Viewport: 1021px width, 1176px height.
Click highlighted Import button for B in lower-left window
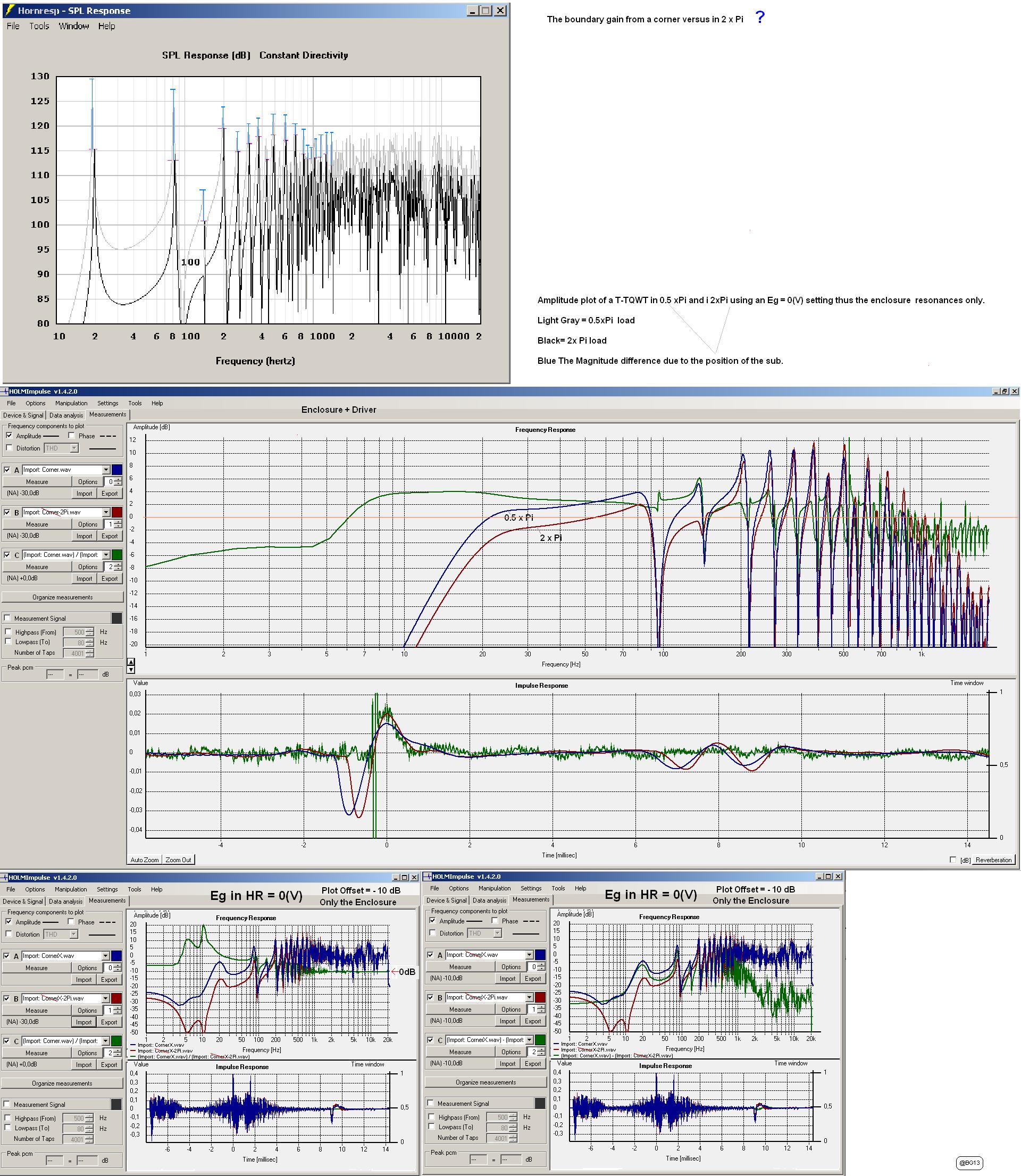point(84,1022)
